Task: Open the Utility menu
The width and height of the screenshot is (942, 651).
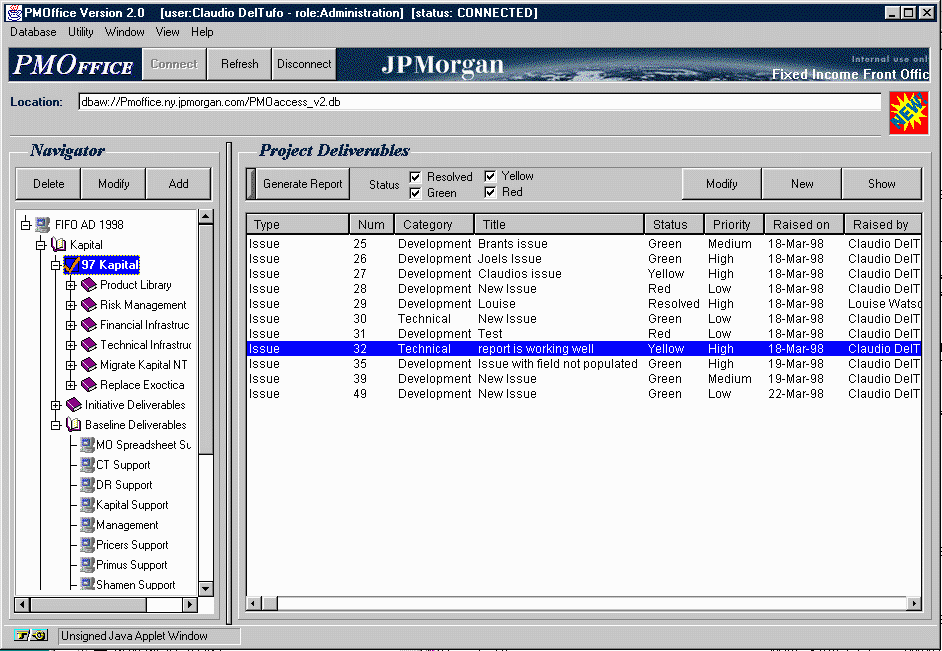Action: (81, 32)
